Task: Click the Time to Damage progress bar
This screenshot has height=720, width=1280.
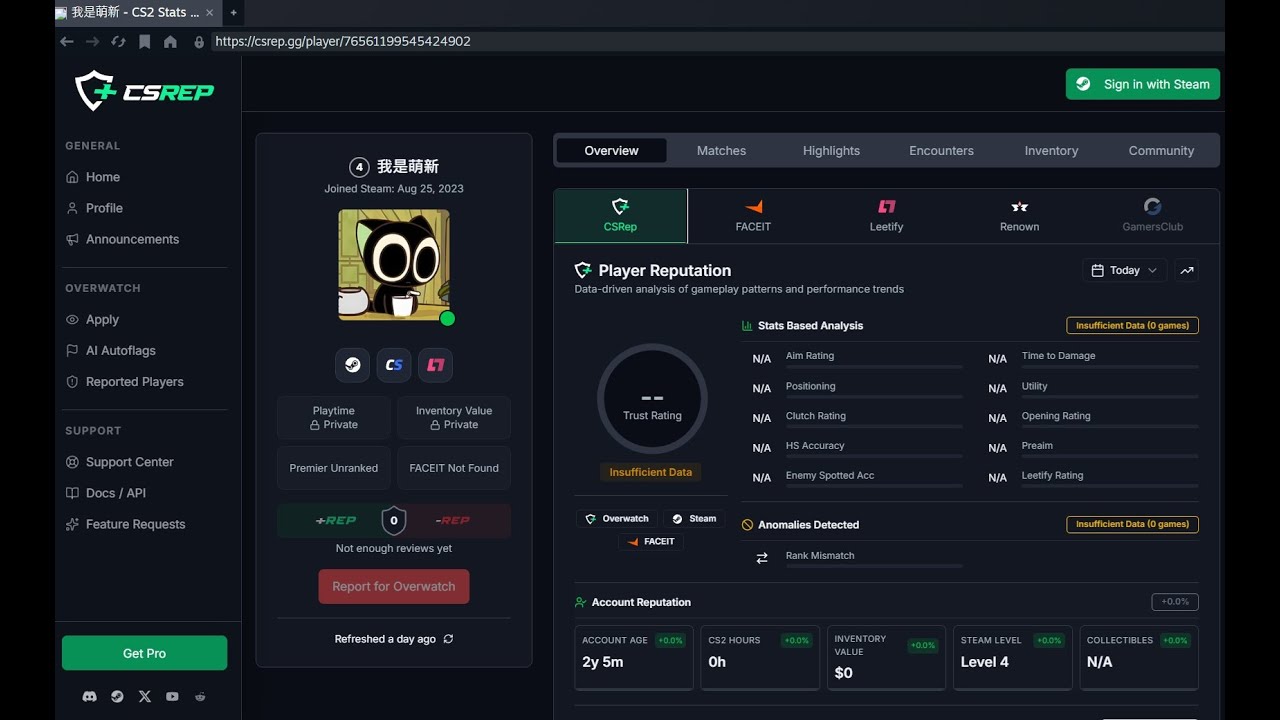Action: 1110,367
